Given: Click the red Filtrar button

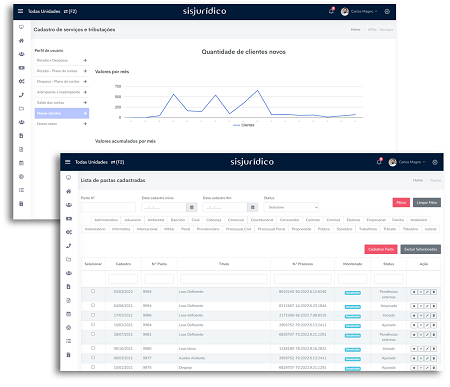Looking at the screenshot, I should click(401, 203).
